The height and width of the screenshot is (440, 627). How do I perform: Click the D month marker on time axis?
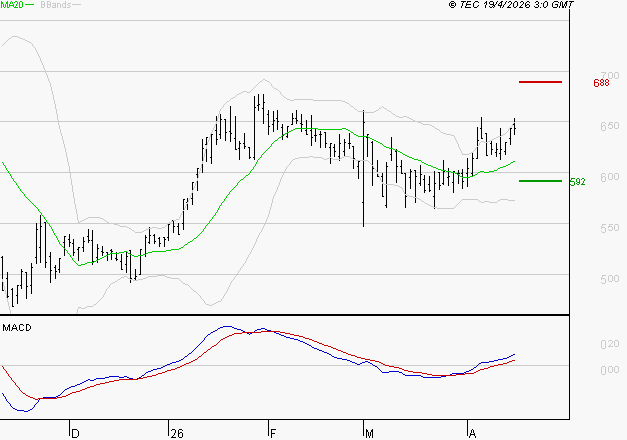pyautogui.click(x=75, y=433)
